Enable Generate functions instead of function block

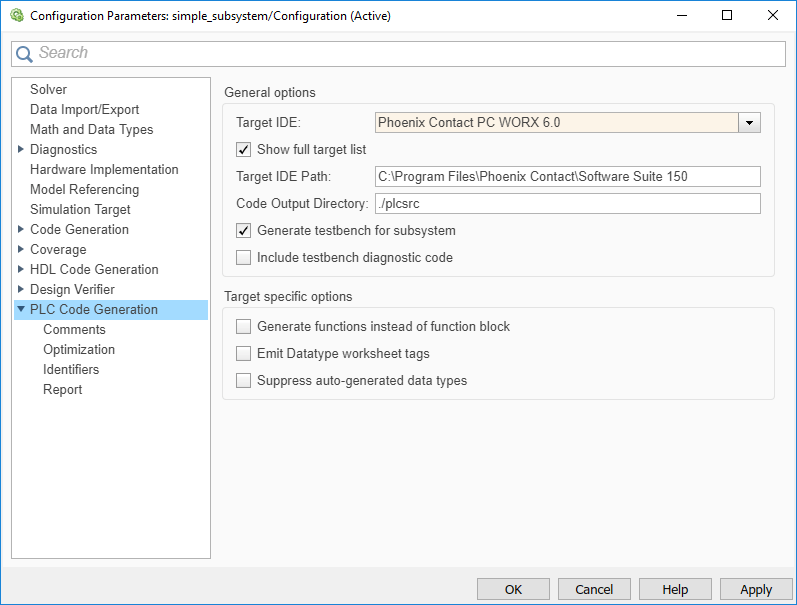[243, 327]
